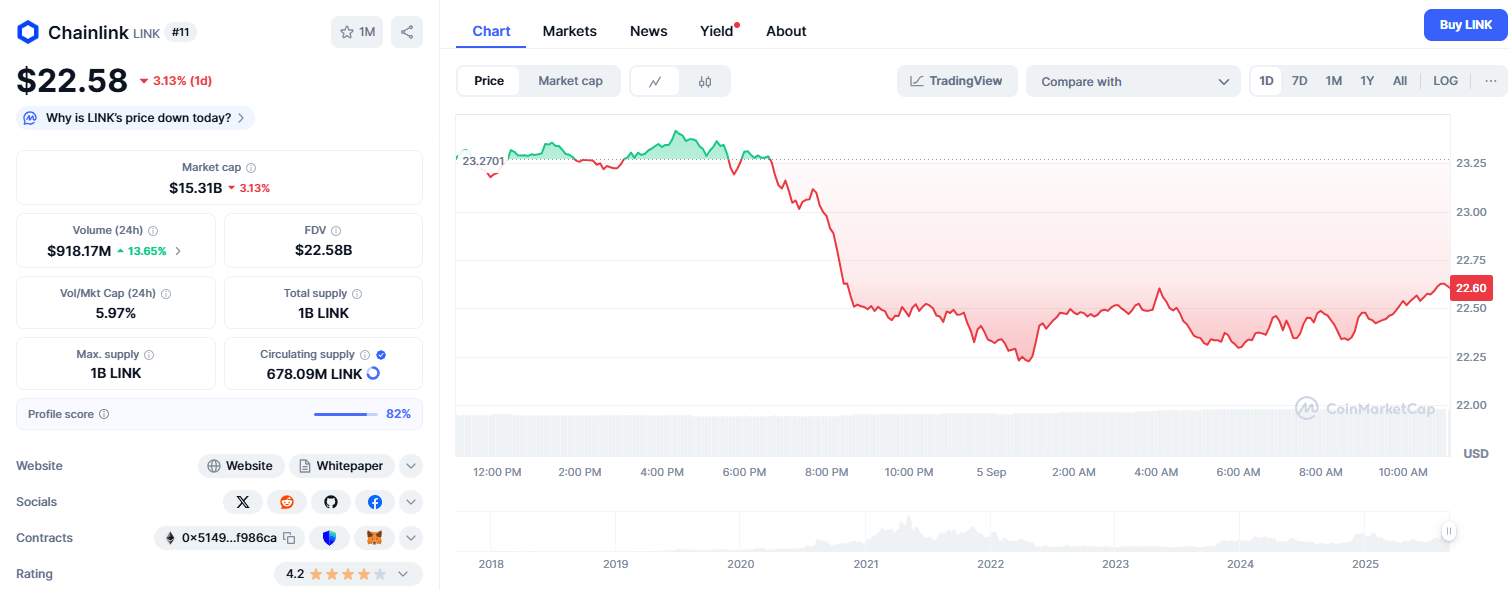Click the Profile score progress bar
Screen dimensions: 1510x590
(346, 414)
